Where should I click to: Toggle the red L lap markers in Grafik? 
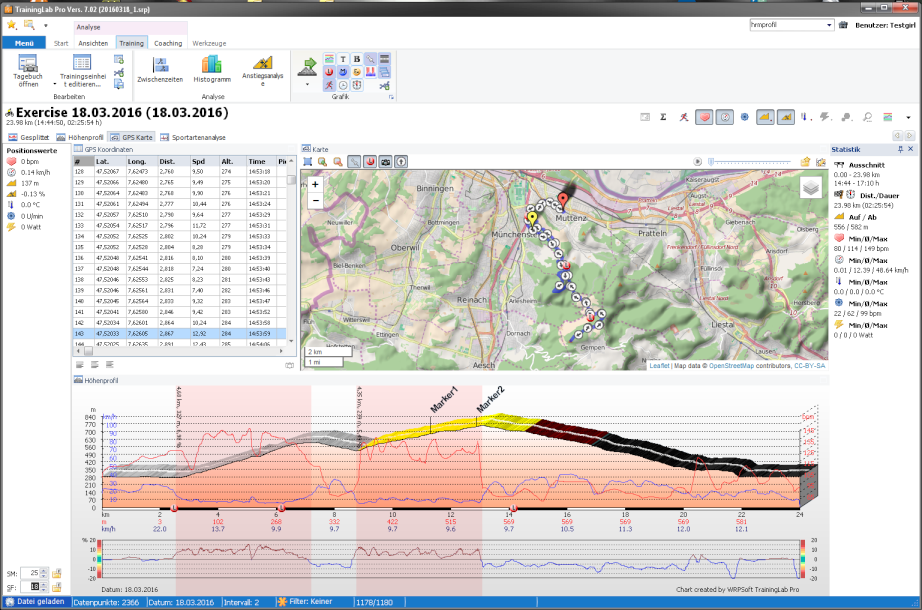pos(329,72)
